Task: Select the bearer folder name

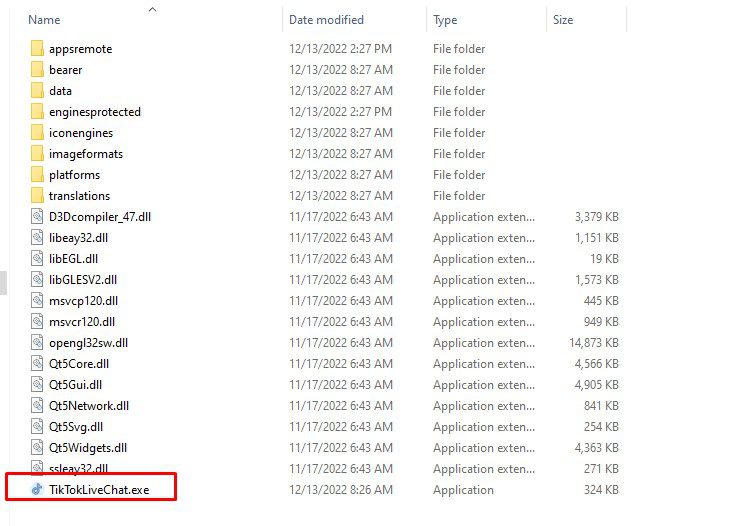Action: click(66, 70)
